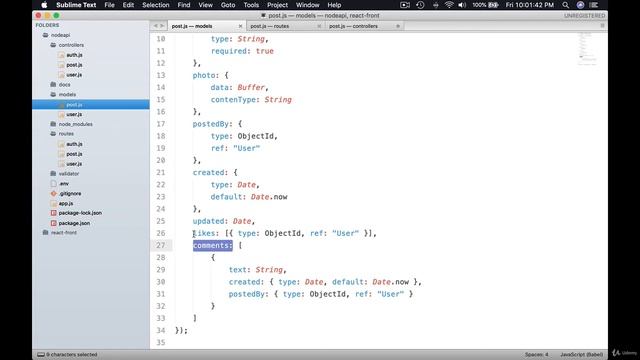Click the screen recording menu bar icon

404,5
